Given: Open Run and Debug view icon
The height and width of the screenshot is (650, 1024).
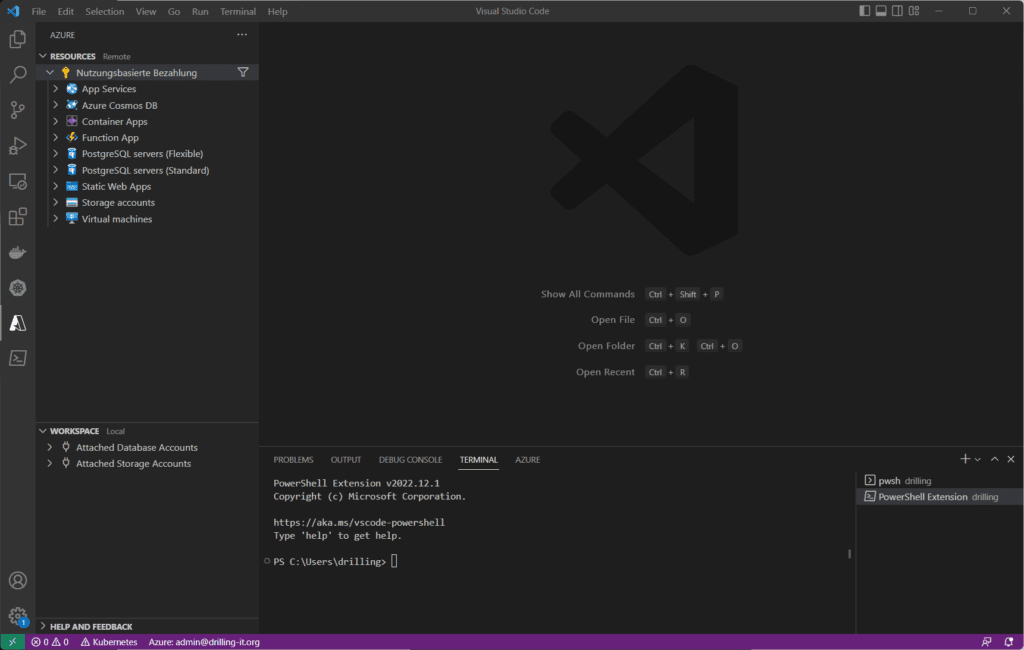Looking at the screenshot, I should (x=18, y=145).
